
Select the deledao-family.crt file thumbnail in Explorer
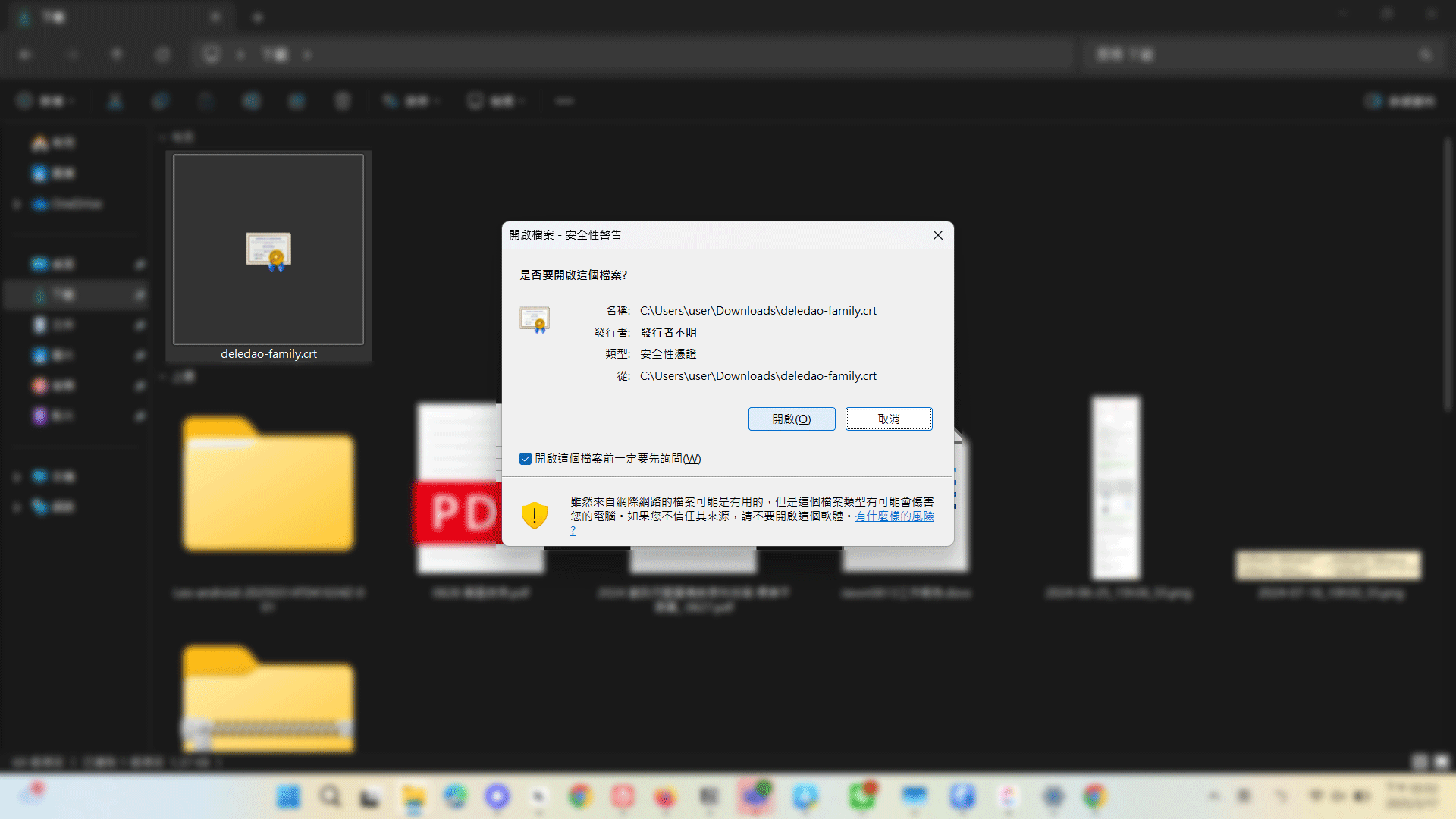[268, 249]
